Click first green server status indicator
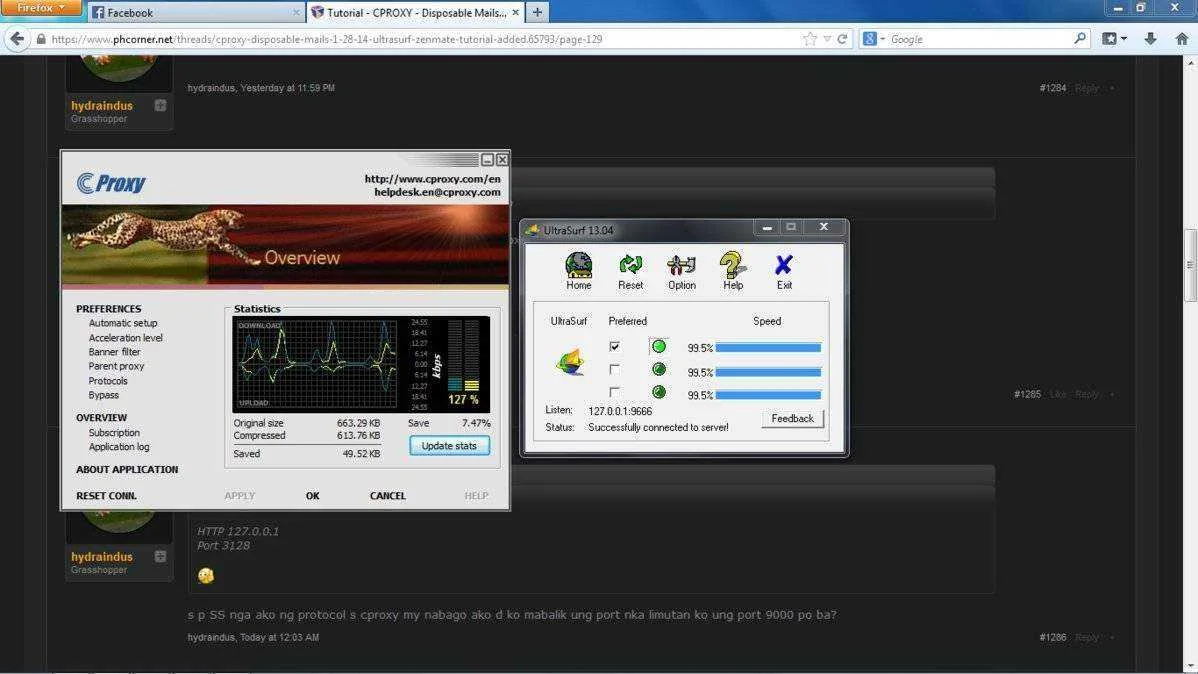The image size is (1198, 674). 659,347
